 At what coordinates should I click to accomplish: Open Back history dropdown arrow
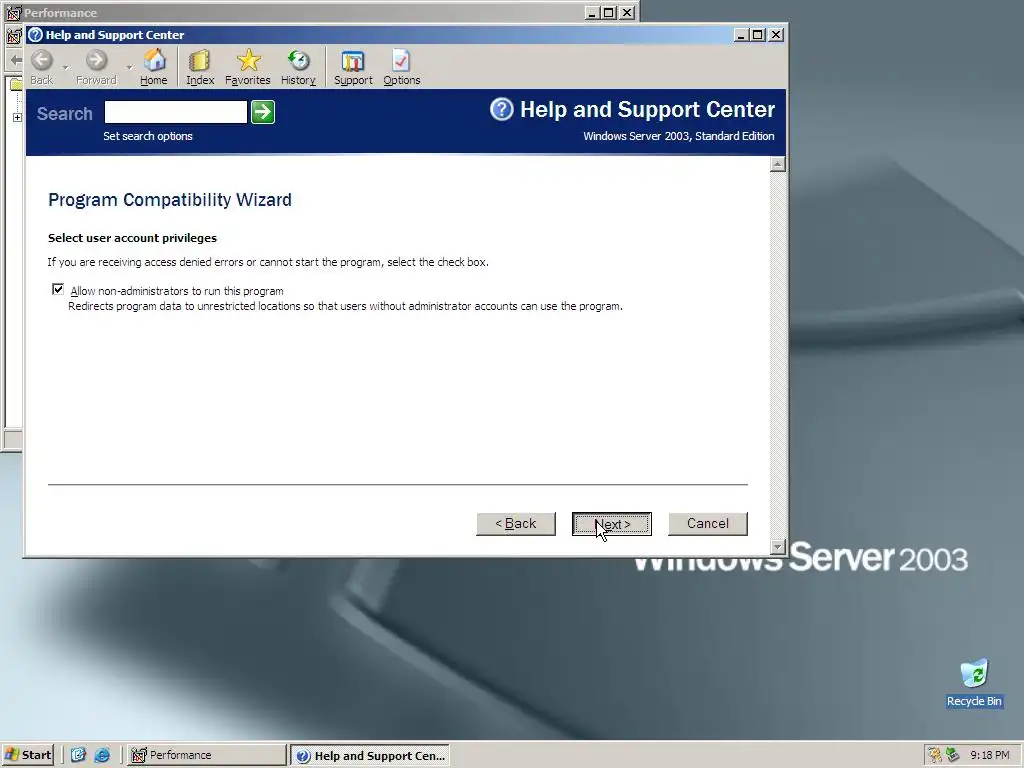coord(65,67)
